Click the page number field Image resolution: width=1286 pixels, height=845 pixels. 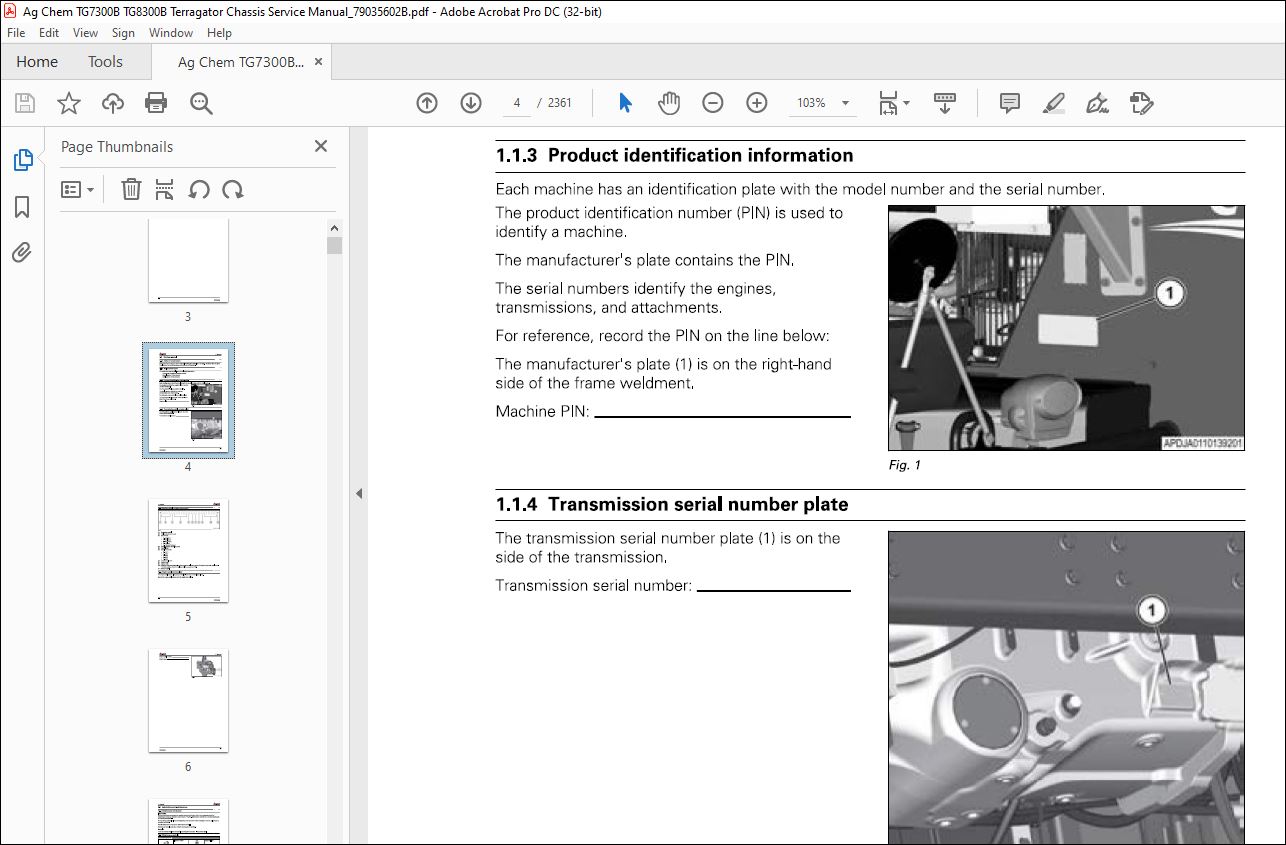click(x=517, y=103)
